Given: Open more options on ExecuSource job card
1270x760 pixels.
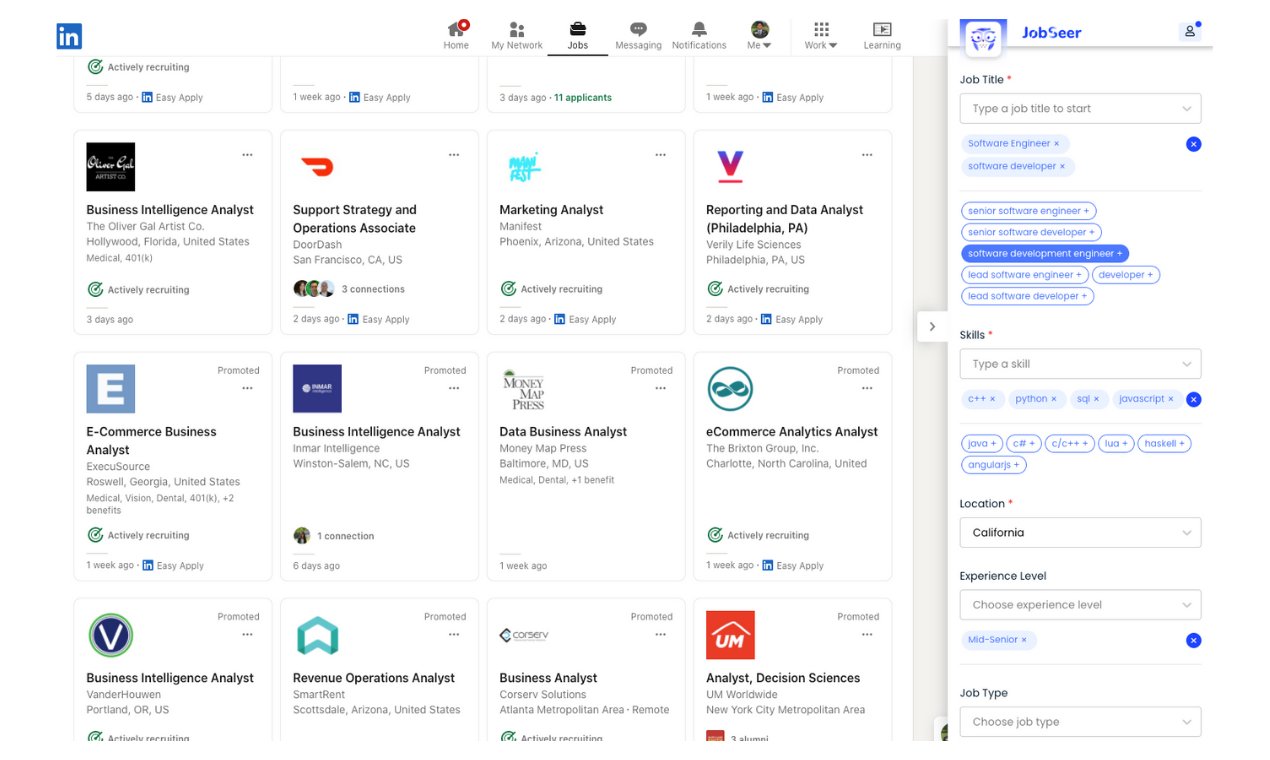Looking at the screenshot, I should pyautogui.click(x=247, y=388).
